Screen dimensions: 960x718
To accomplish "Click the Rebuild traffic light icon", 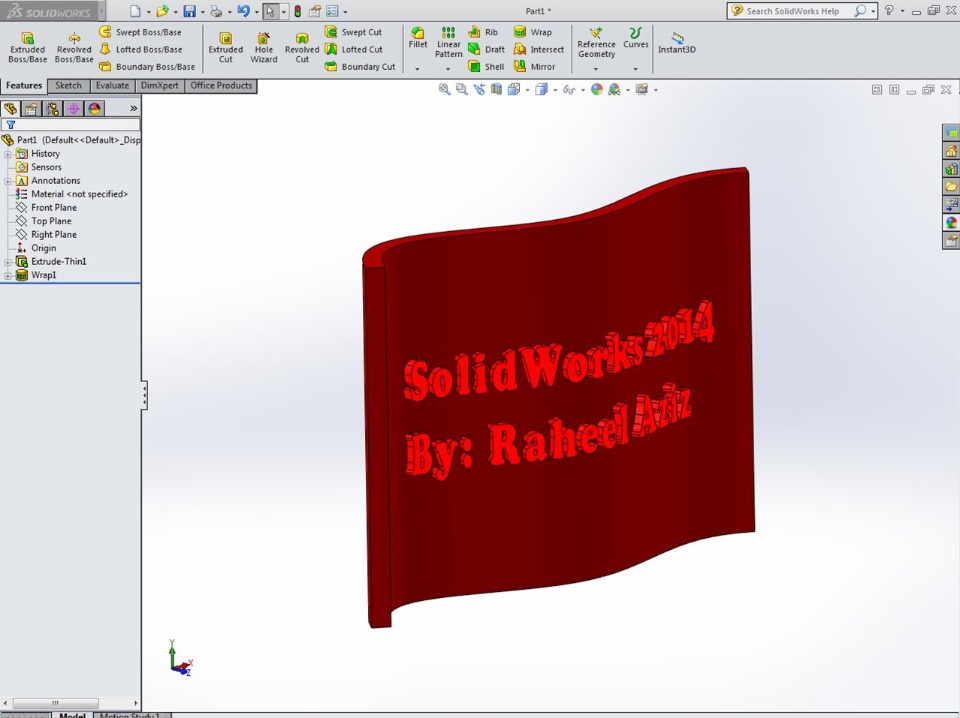I will 298,11.
